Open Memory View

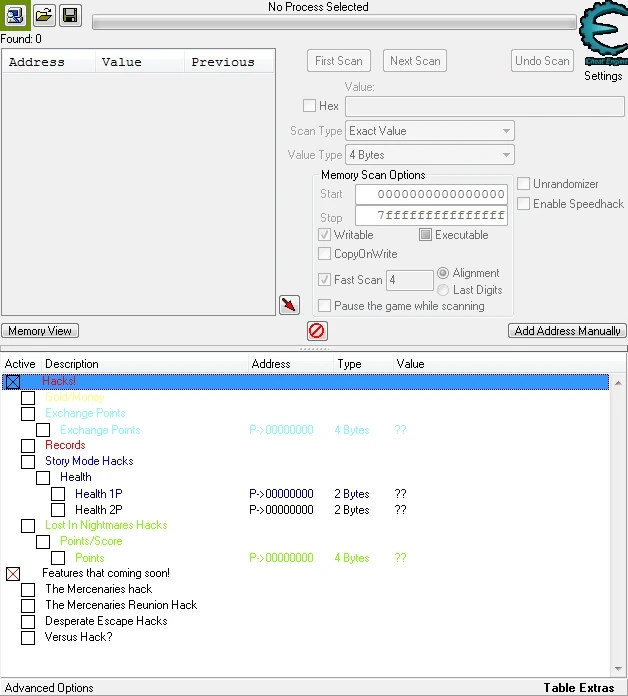pos(40,331)
